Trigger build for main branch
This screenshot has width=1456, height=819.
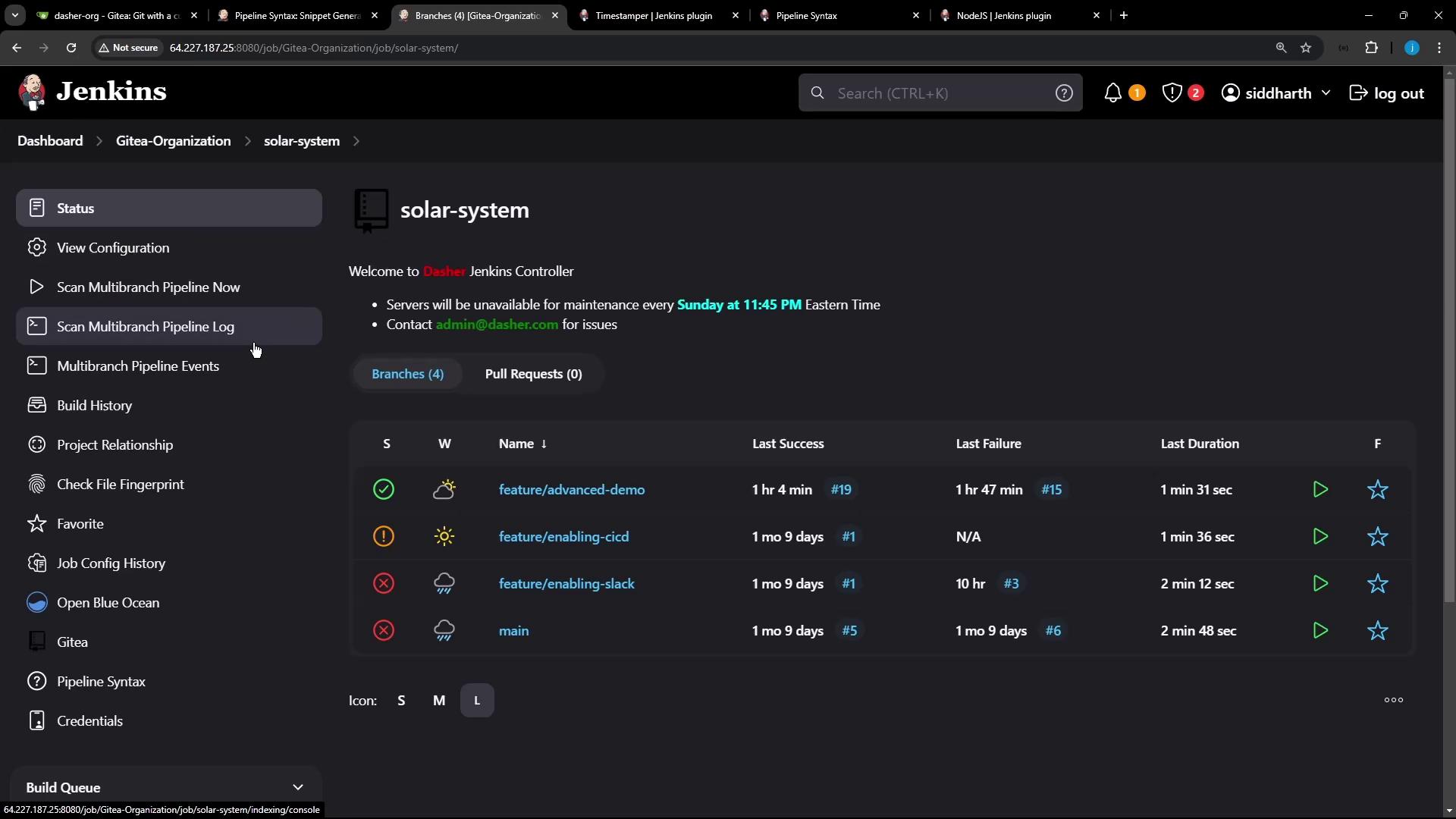tap(1320, 631)
